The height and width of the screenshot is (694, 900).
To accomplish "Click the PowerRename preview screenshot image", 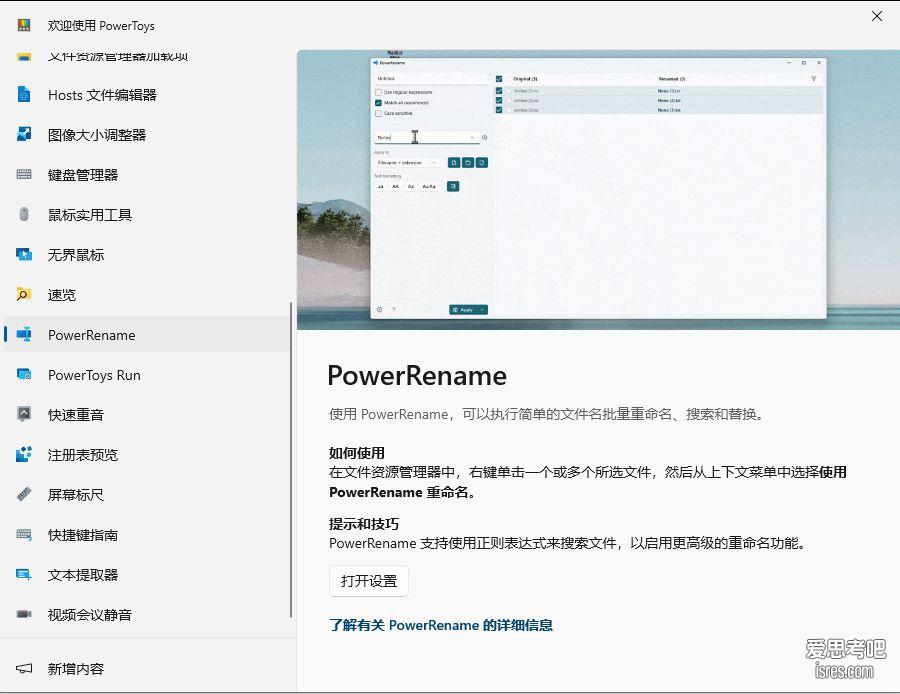I will [598, 189].
